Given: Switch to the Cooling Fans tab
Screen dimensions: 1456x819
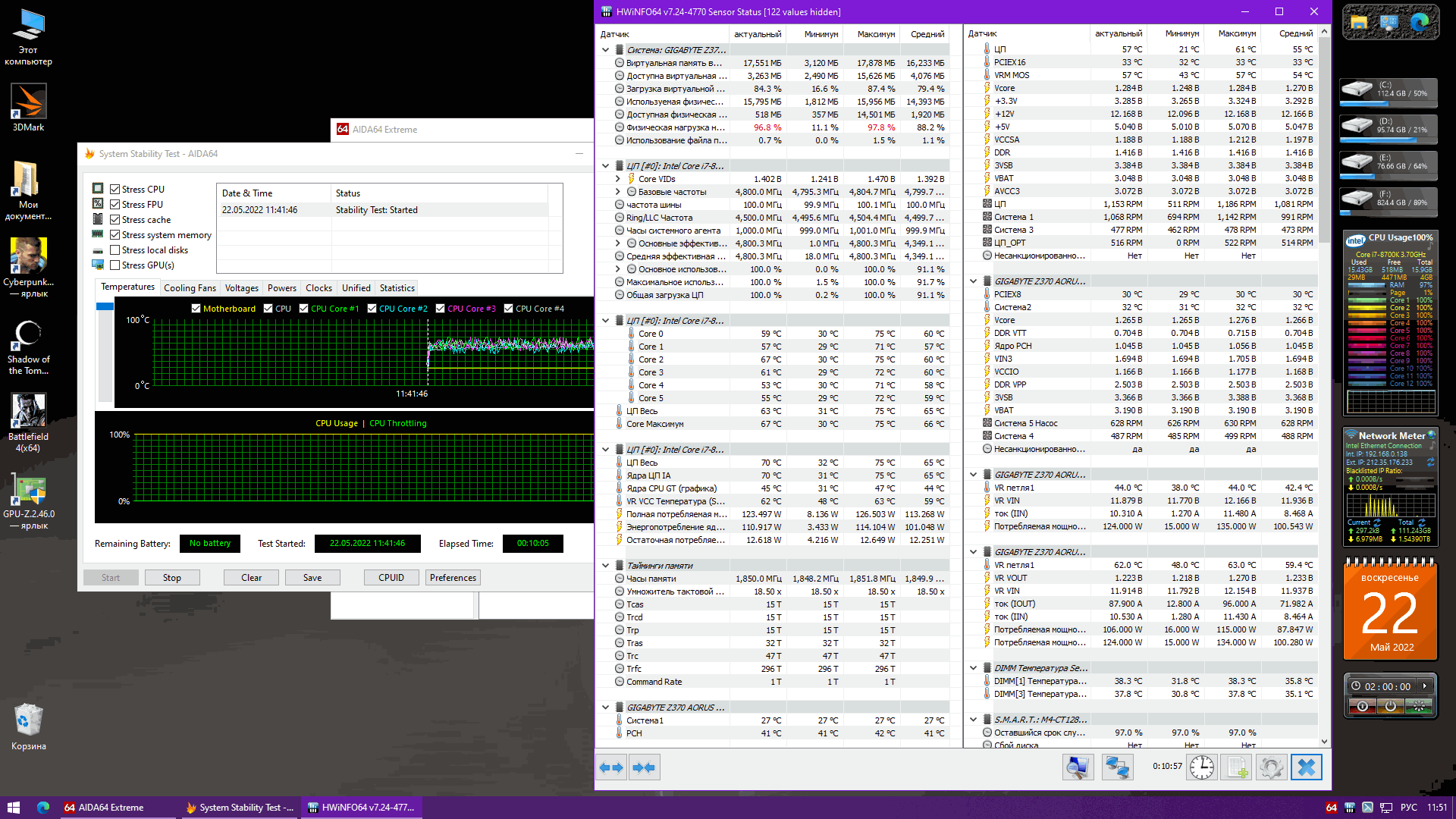Looking at the screenshot, I should [x=190, y=288].
